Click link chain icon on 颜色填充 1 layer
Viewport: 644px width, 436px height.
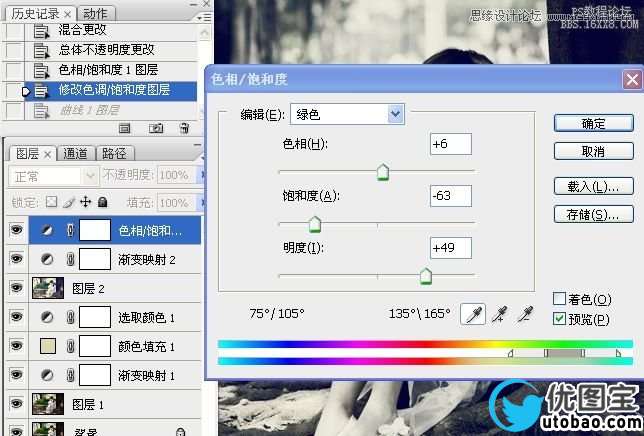[70, 346]
